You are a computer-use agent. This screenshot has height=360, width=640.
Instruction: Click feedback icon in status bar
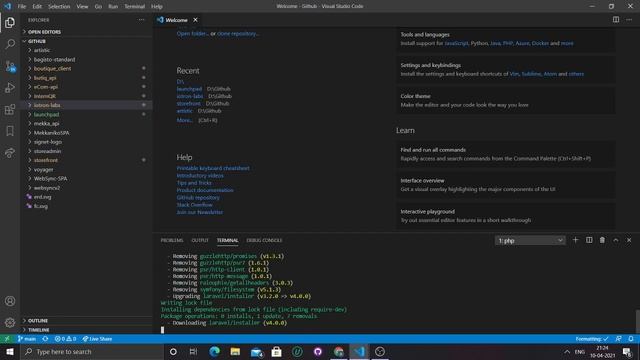(619, 339)
